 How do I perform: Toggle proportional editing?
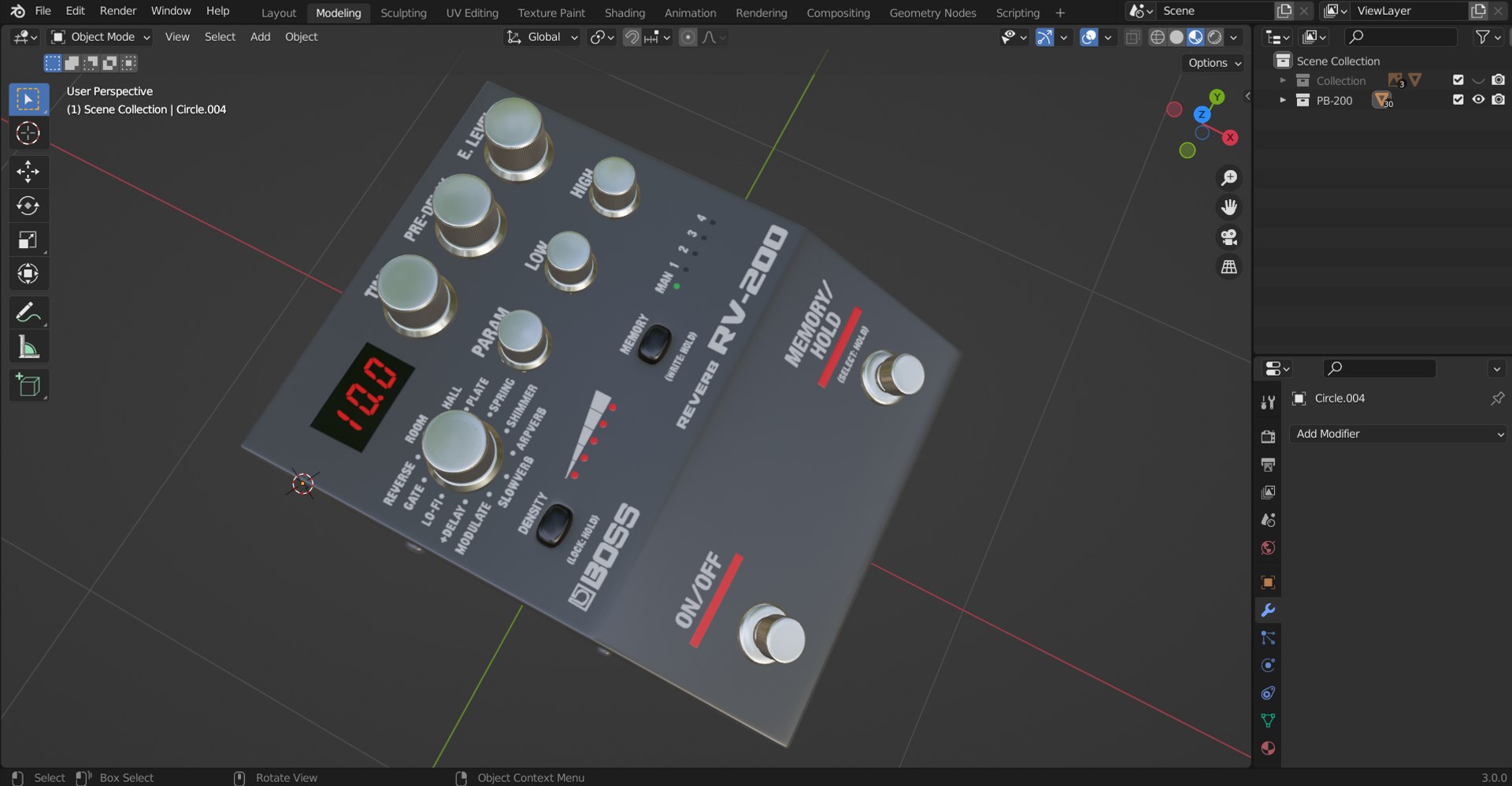pyautogui.click(x=687, y=37)
